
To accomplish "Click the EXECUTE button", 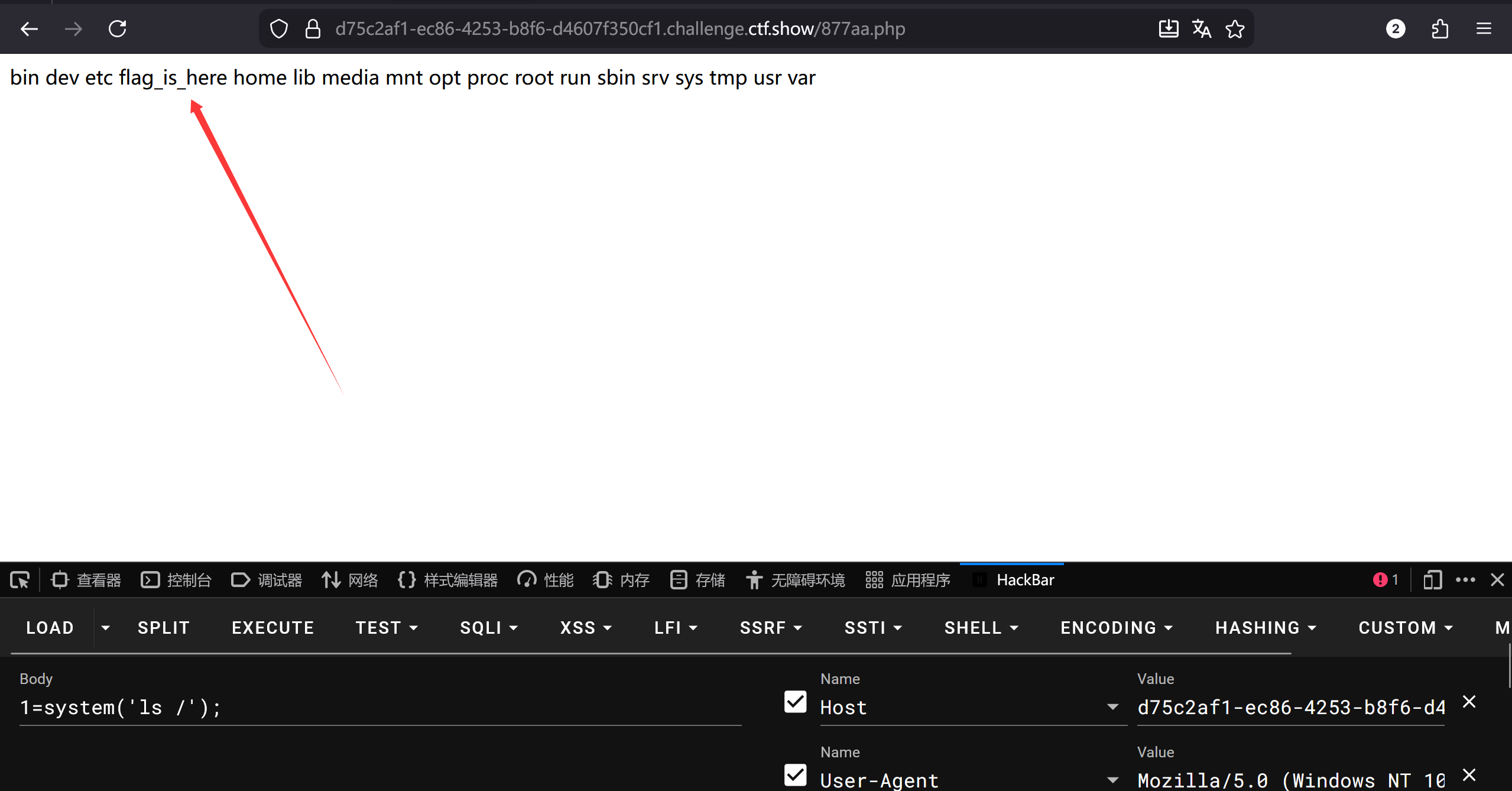I will 272,628.
